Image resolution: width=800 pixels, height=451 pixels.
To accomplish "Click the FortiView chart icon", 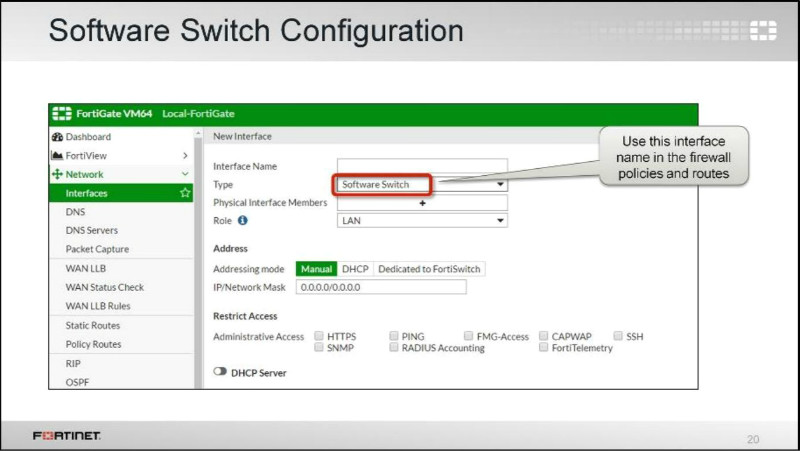I will 57,156.
